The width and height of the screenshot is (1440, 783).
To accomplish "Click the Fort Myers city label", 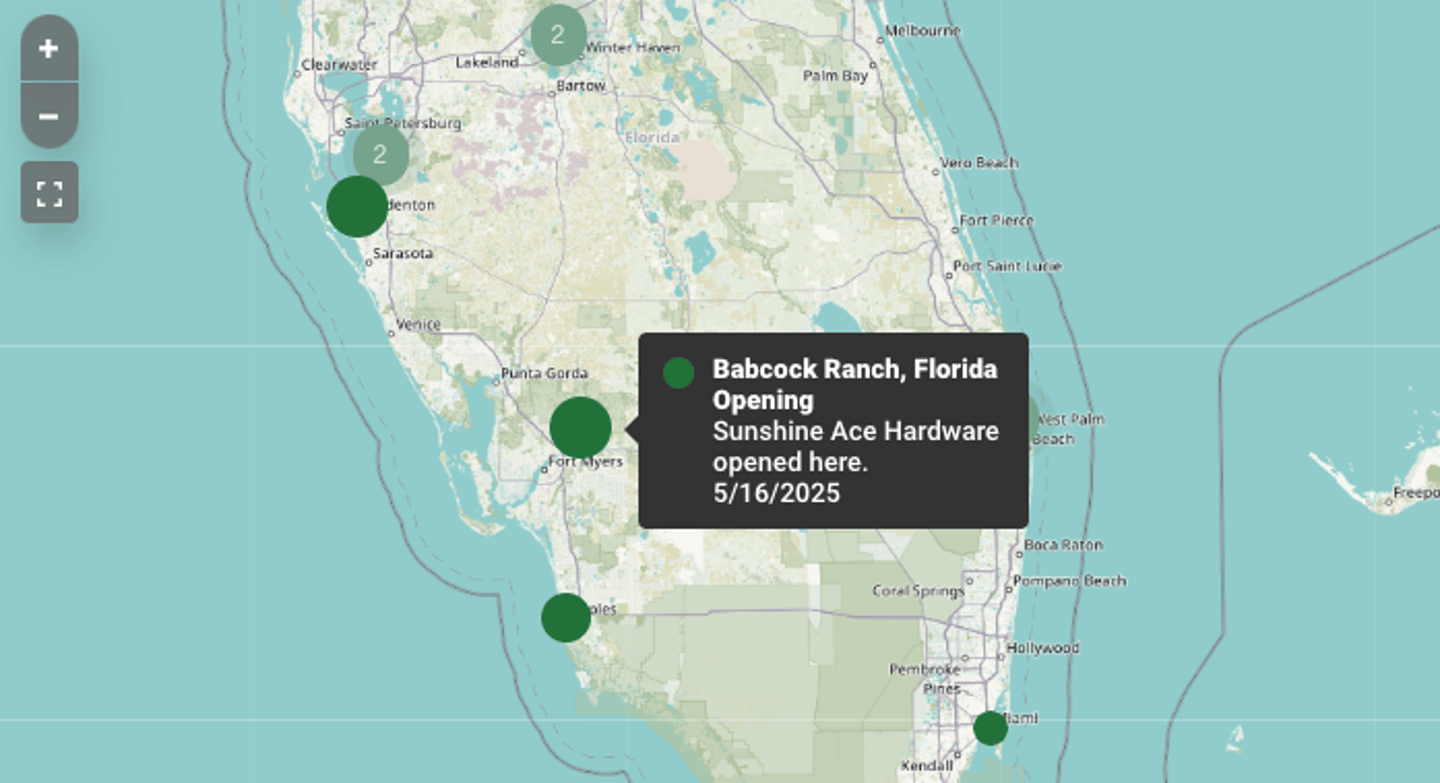I will point(586,462).
